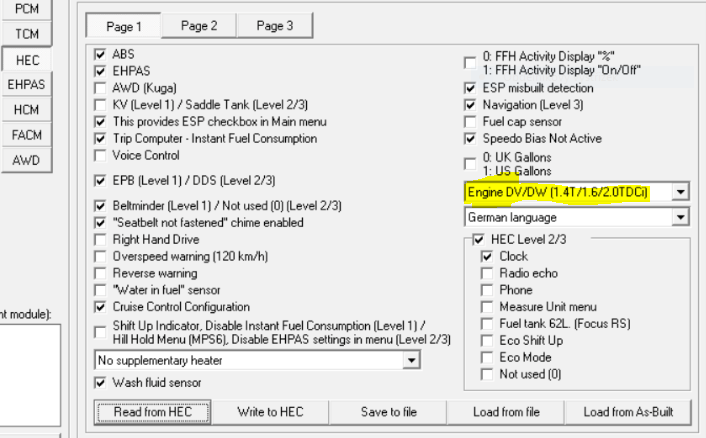Screen dimensions: 706x438
Task: Click Load from As-Built button
Action: click(627, 412)
